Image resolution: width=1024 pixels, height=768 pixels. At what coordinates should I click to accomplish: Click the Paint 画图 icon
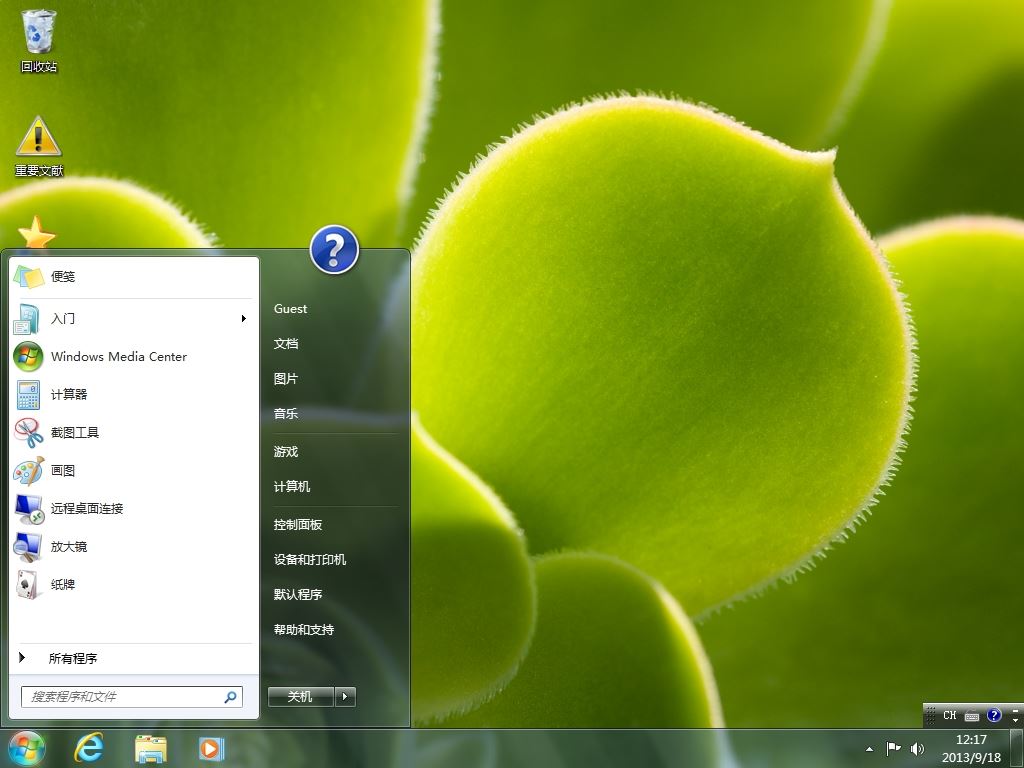point(28,471)
